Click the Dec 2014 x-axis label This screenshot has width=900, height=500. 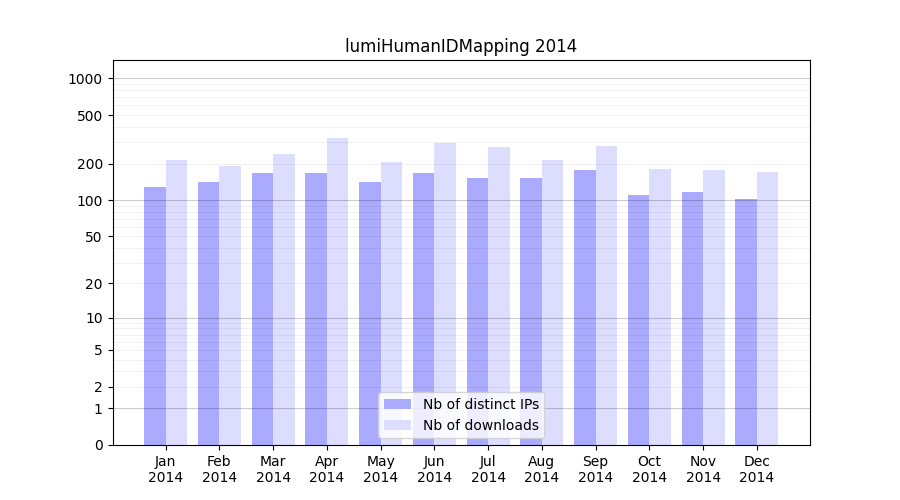(757, 469)
